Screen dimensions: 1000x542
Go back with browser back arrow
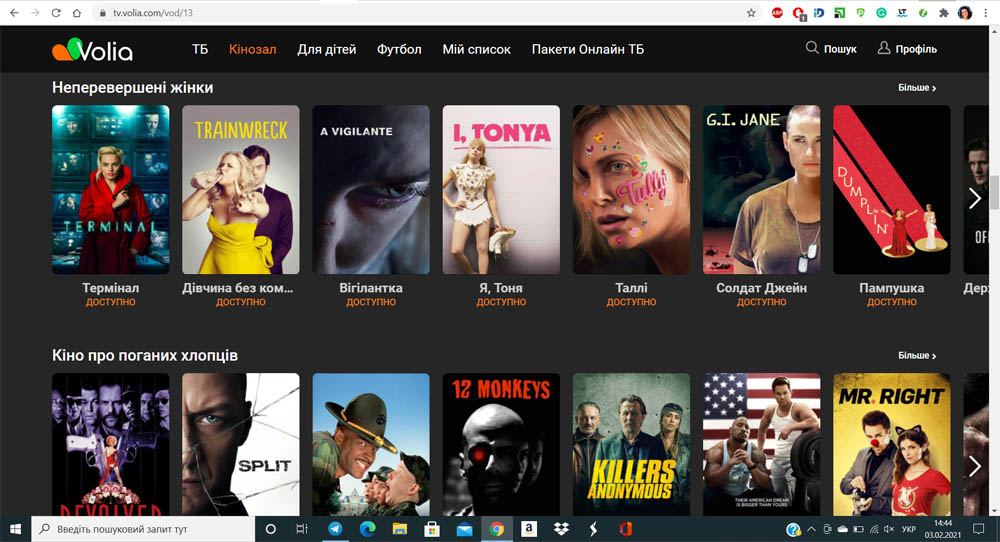click(x=14, y=13)
